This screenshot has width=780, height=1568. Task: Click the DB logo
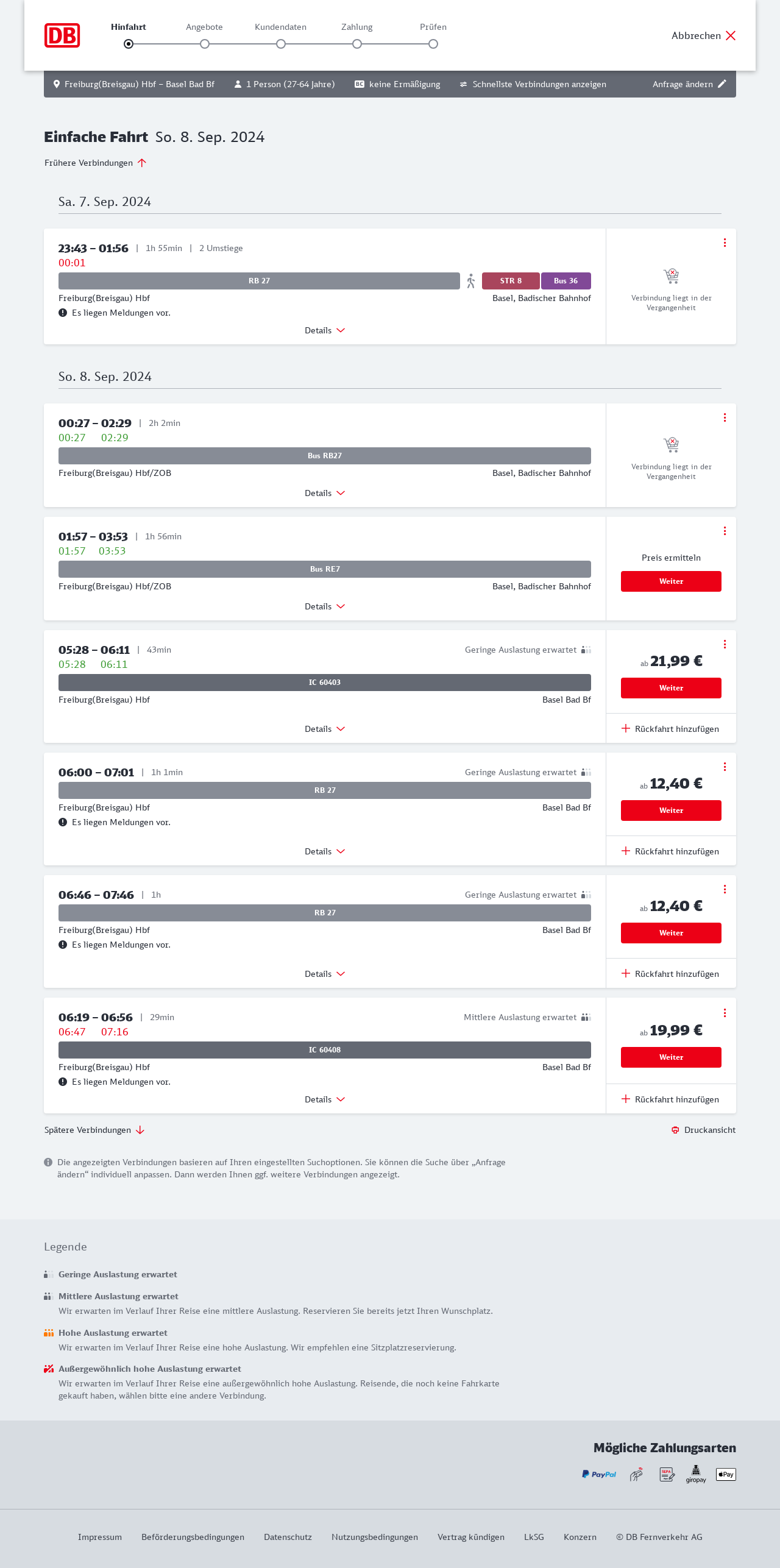coord(62,35)
